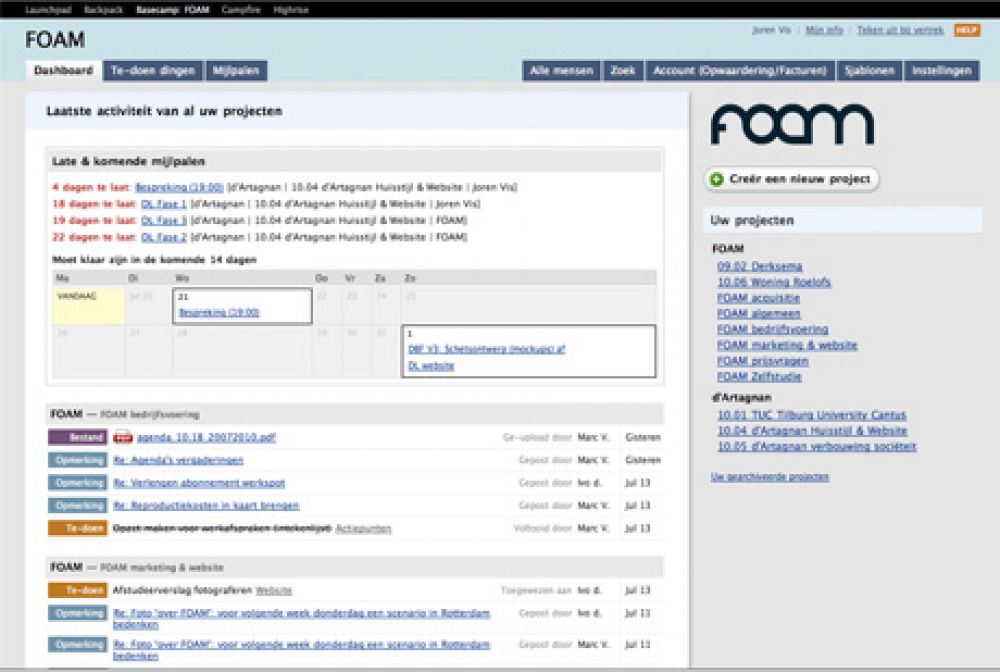Click the Website list link
The image size is (1000, 672).
click(x=274, y=590)
